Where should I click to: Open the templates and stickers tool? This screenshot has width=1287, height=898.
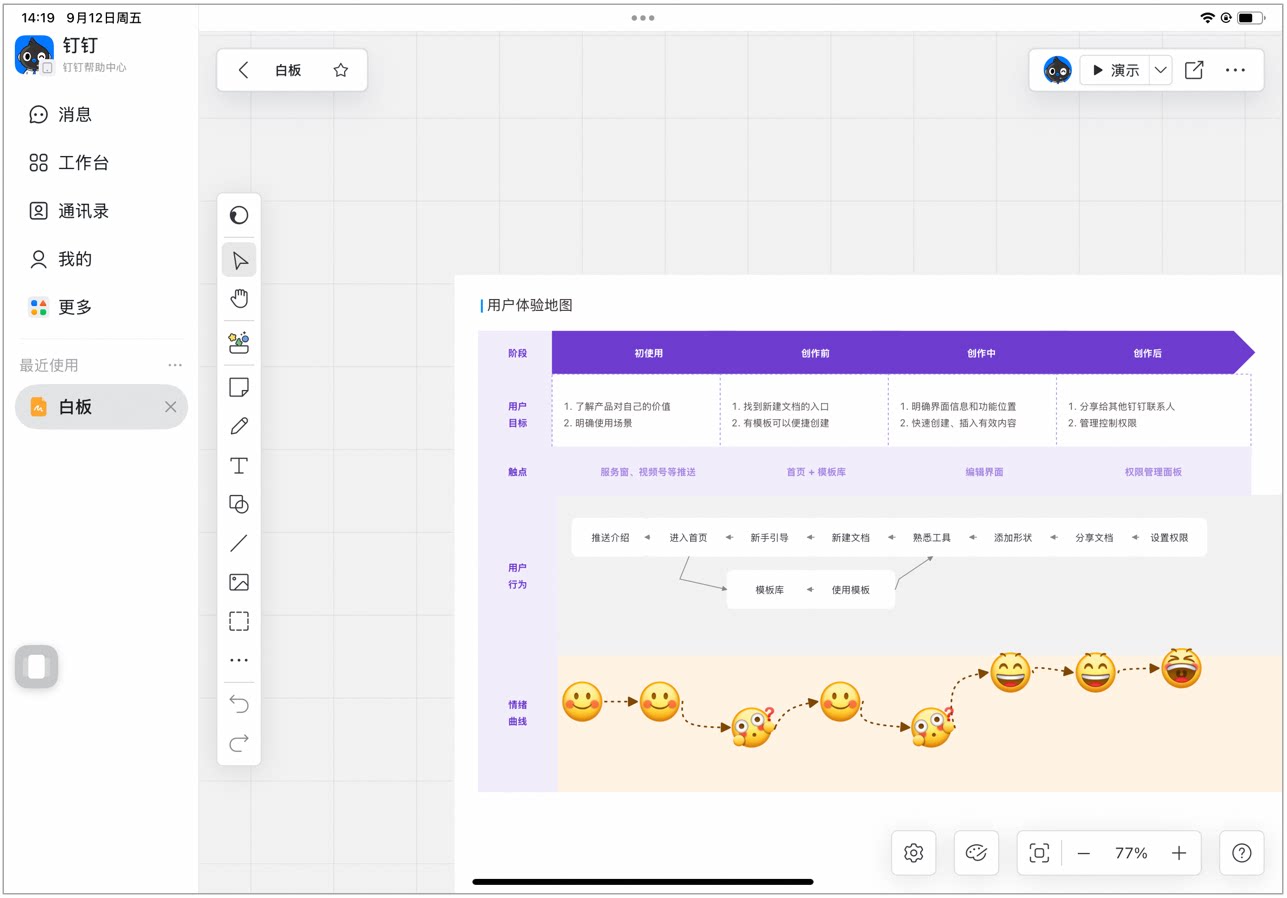pyautogui.click(x=239, y=343)
